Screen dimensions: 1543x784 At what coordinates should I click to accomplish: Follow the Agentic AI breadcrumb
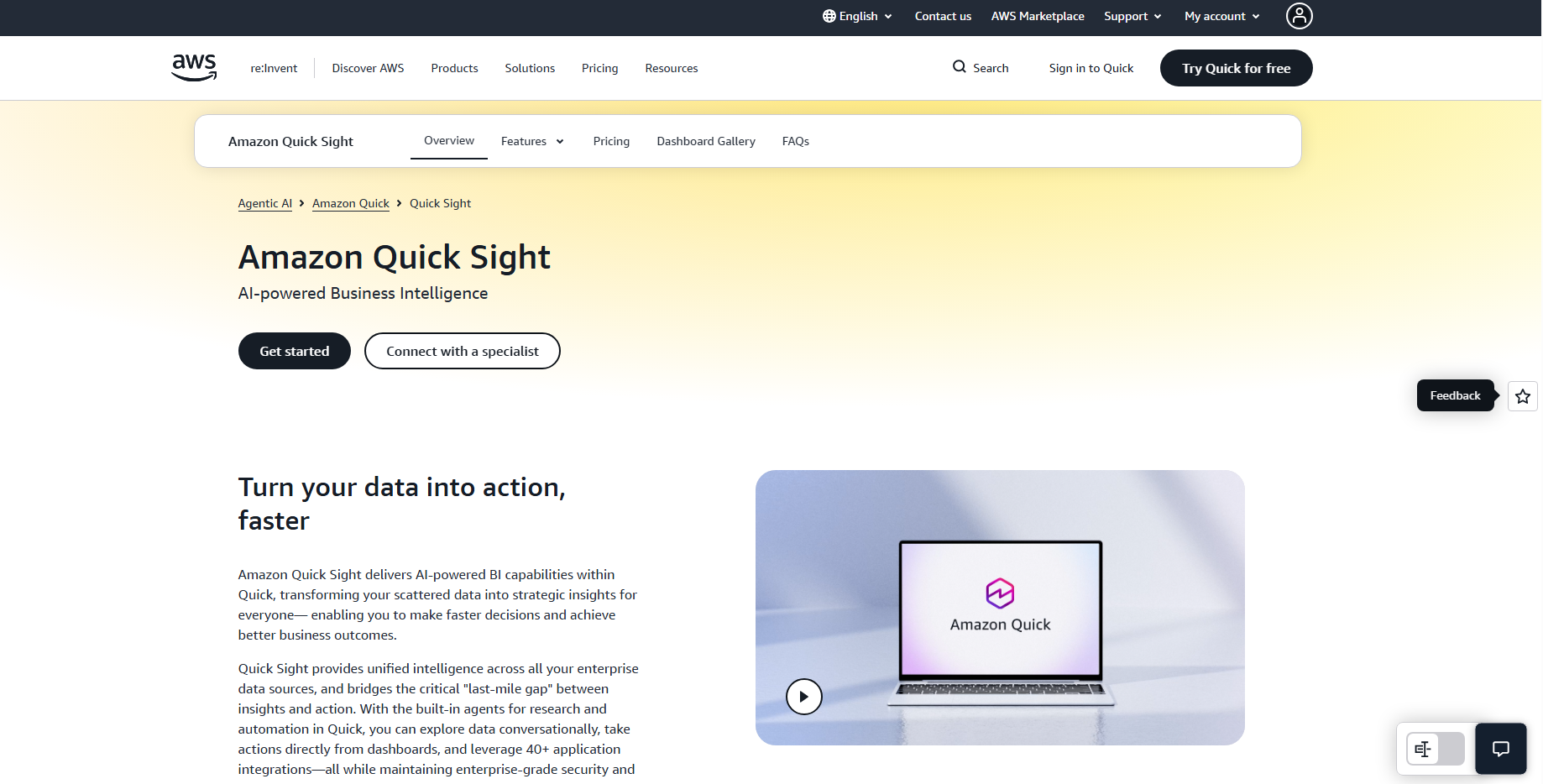pyautogui.click(x=264, y=203)
